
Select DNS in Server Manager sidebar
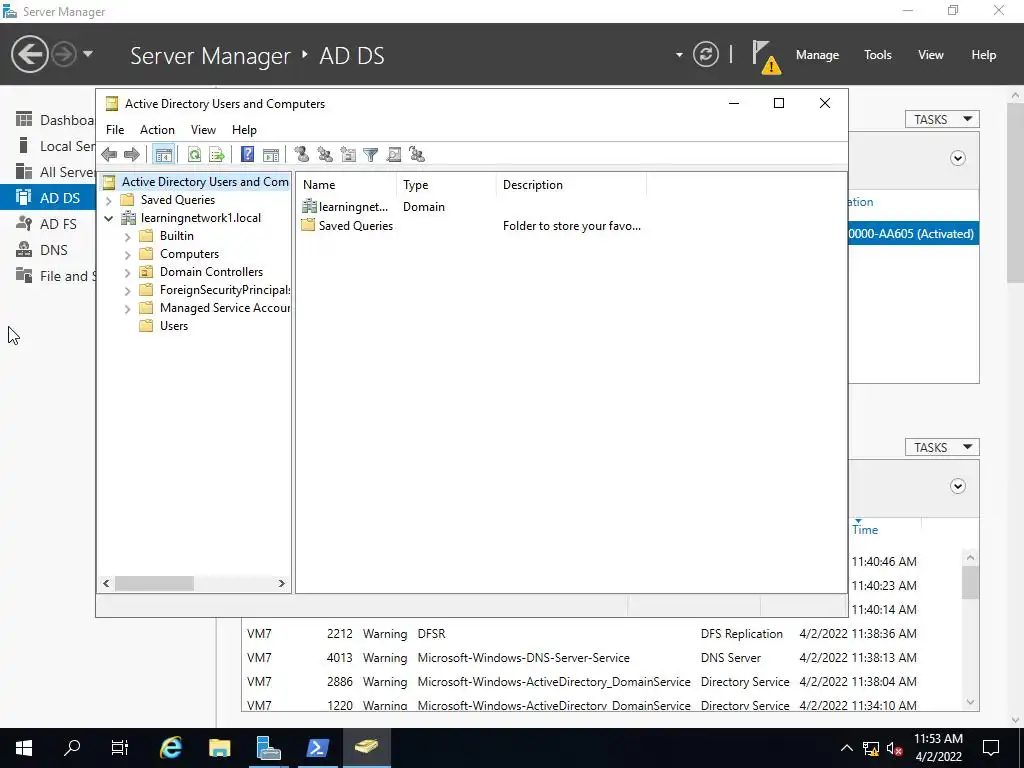point(42,250)
